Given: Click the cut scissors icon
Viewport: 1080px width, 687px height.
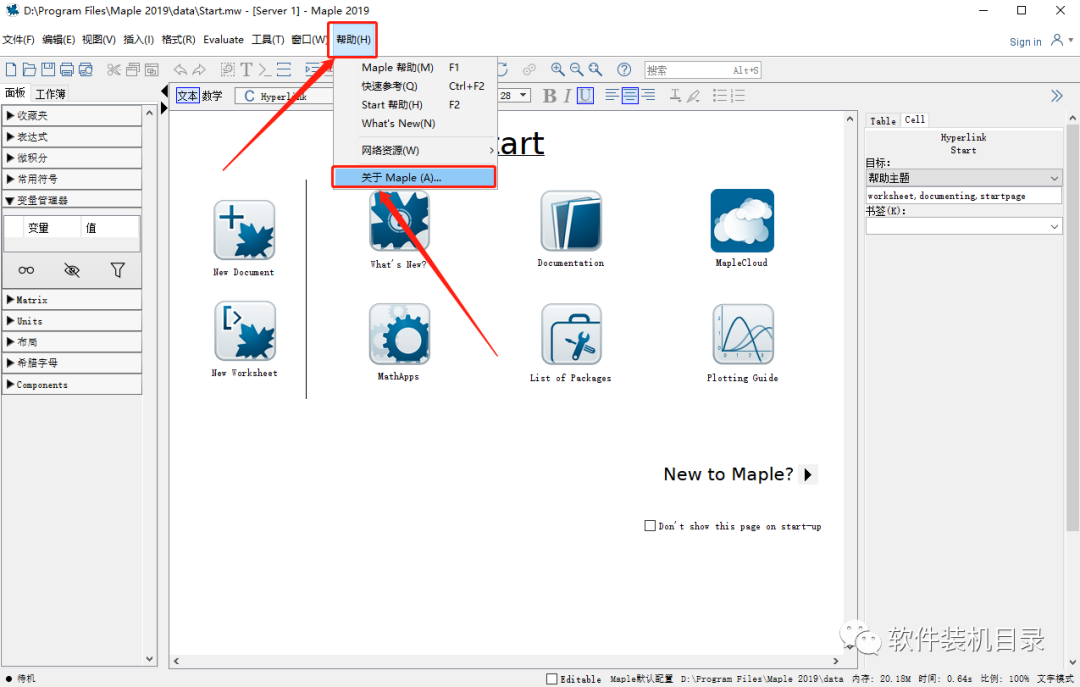Looking at the screenshot, I should 114,70.
